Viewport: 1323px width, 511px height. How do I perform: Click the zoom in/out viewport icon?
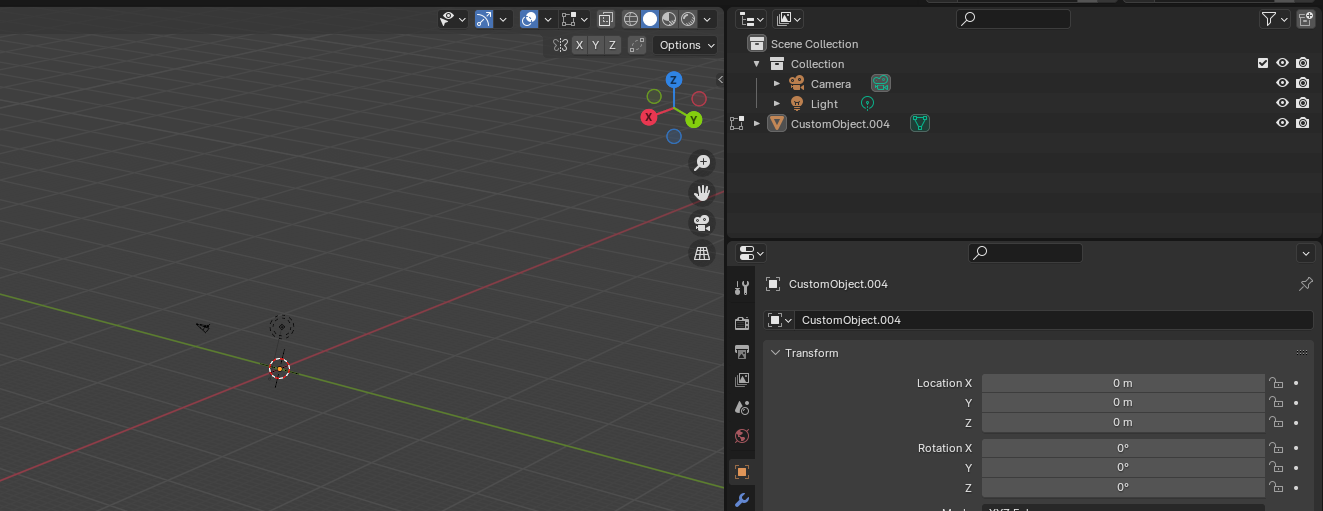[x=702, y=162]
